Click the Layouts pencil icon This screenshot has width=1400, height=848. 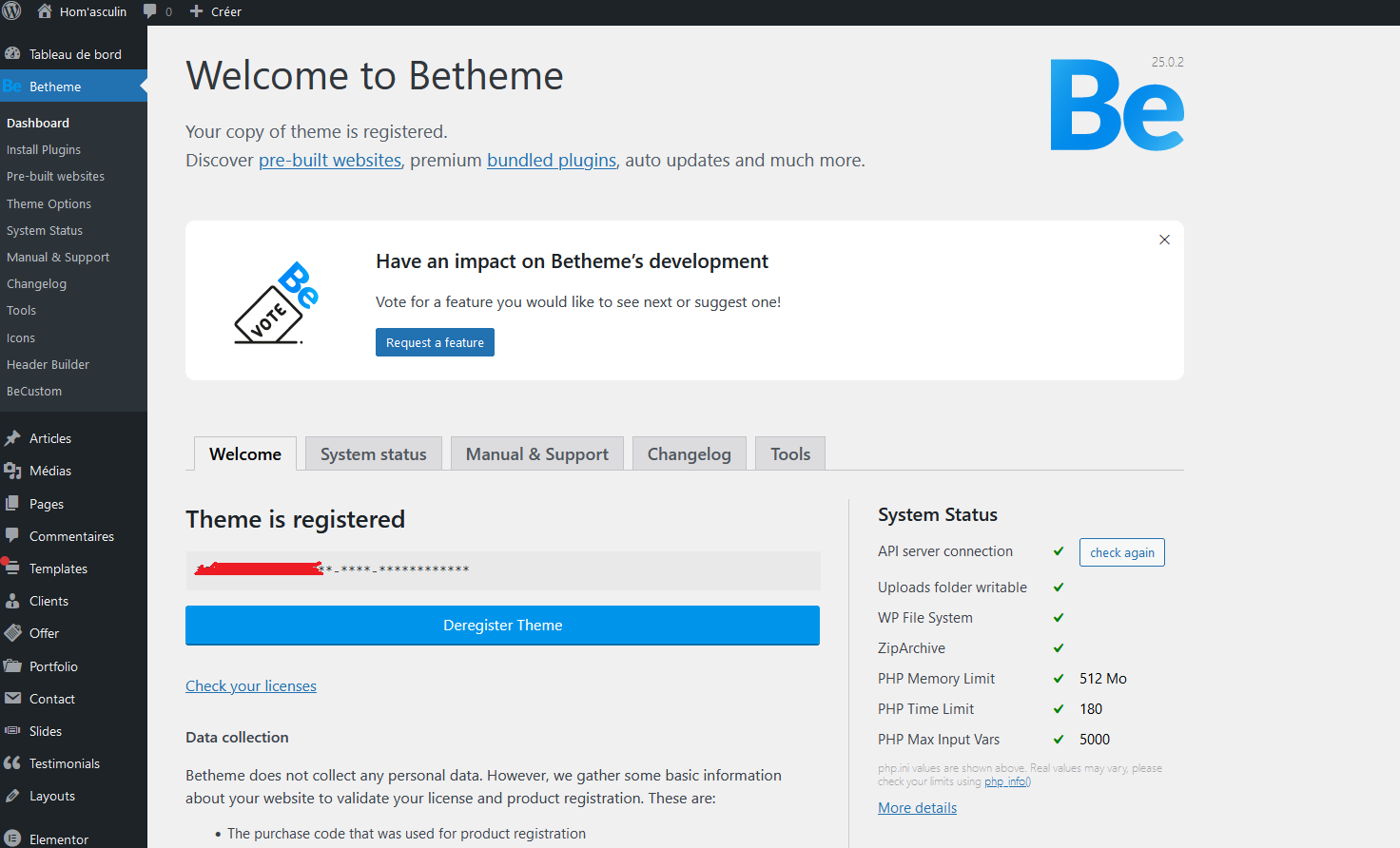point(12,796)
